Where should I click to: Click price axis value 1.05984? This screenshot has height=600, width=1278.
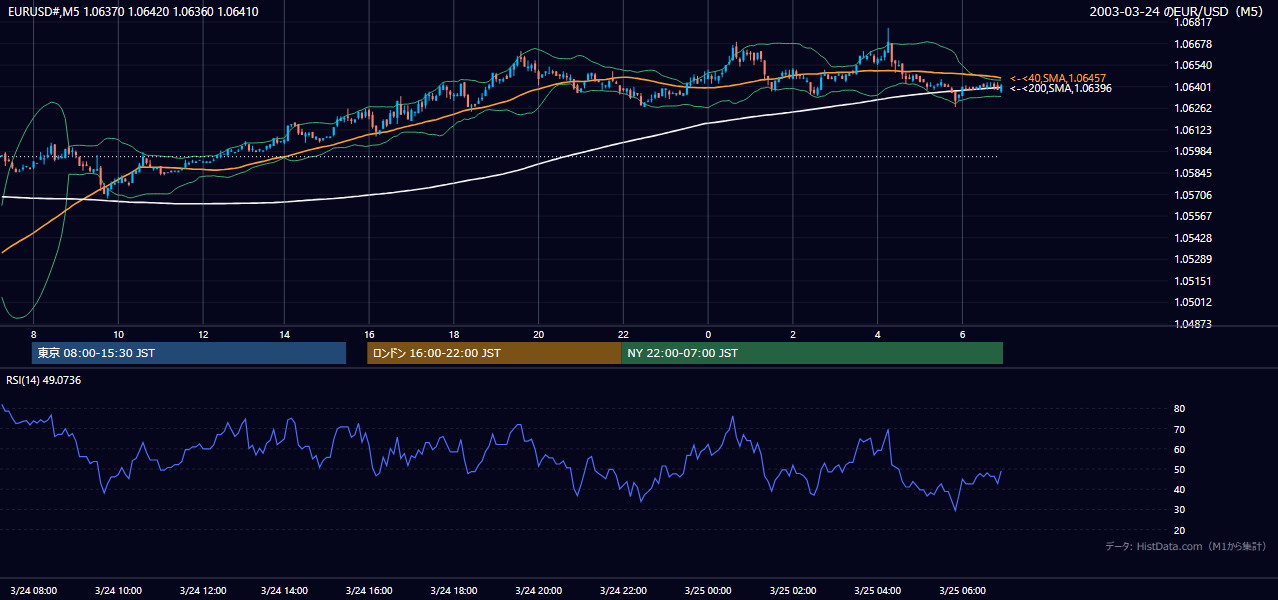[1193, 152]
